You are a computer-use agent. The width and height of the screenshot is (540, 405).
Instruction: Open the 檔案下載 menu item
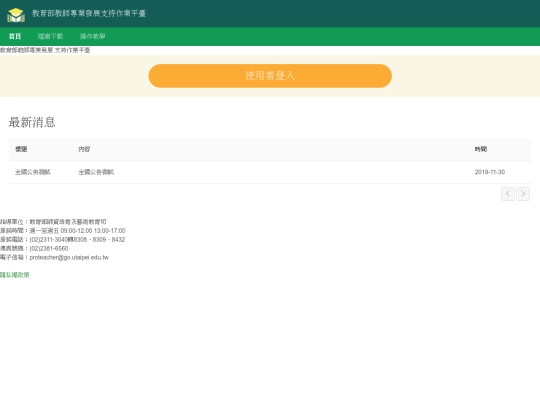pos(50,36)
